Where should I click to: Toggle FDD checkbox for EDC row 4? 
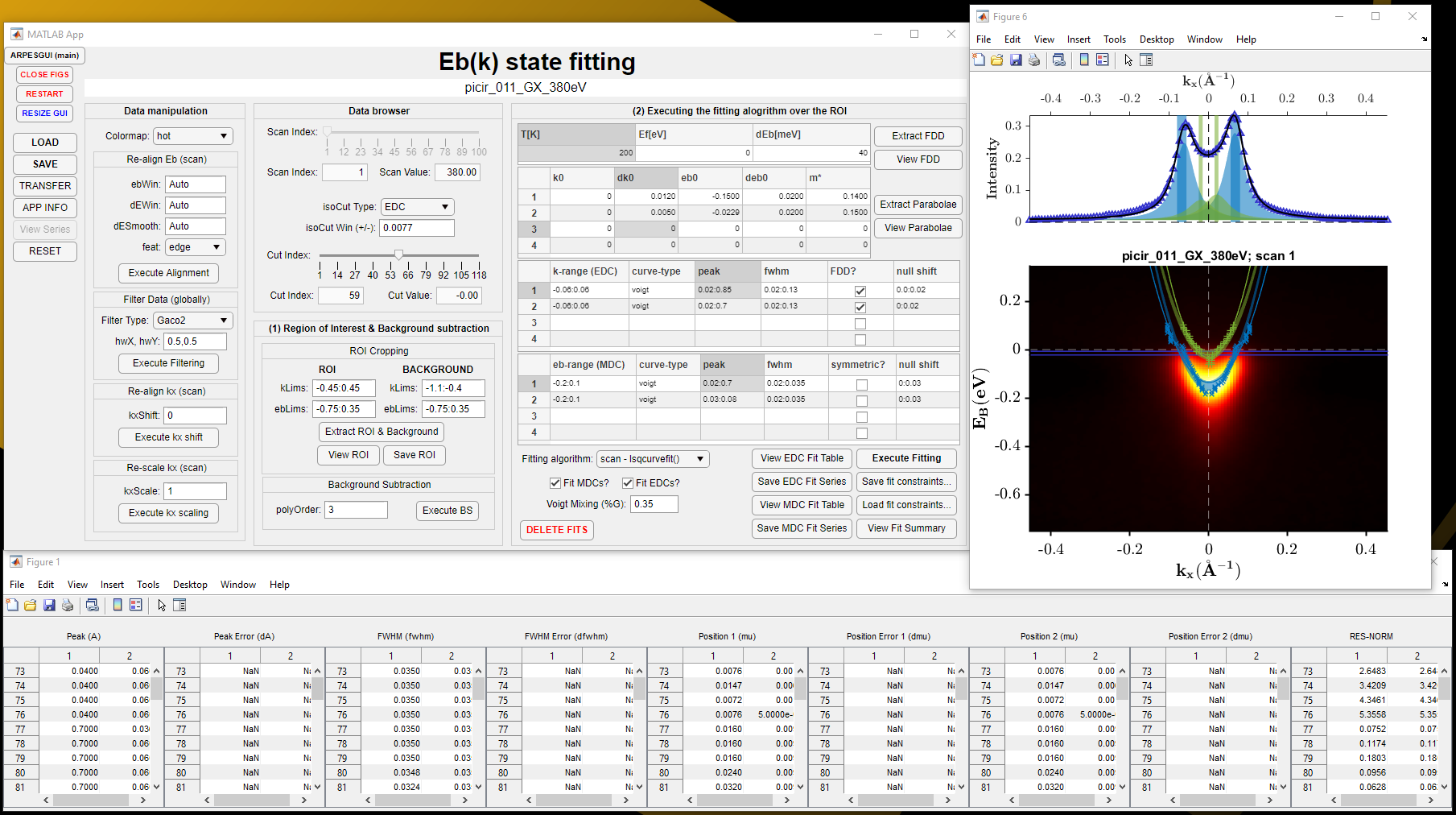(x=860, y=339)
